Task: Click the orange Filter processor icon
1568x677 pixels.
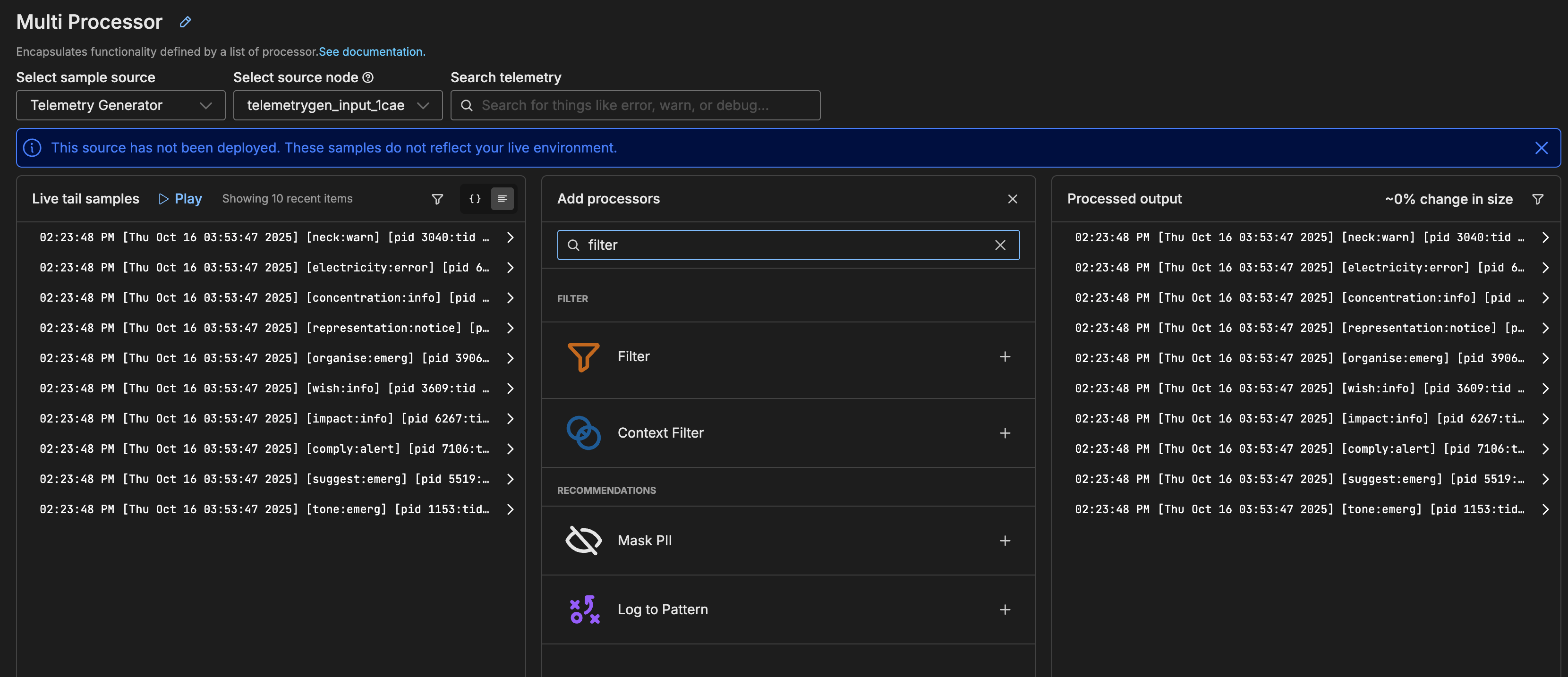Action: click(x=582, y=356)
